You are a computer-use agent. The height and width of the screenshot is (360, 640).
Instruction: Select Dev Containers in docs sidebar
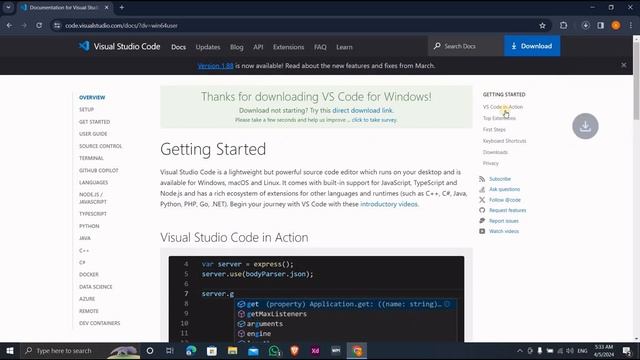pyautogui.click(x=100, y=323)
